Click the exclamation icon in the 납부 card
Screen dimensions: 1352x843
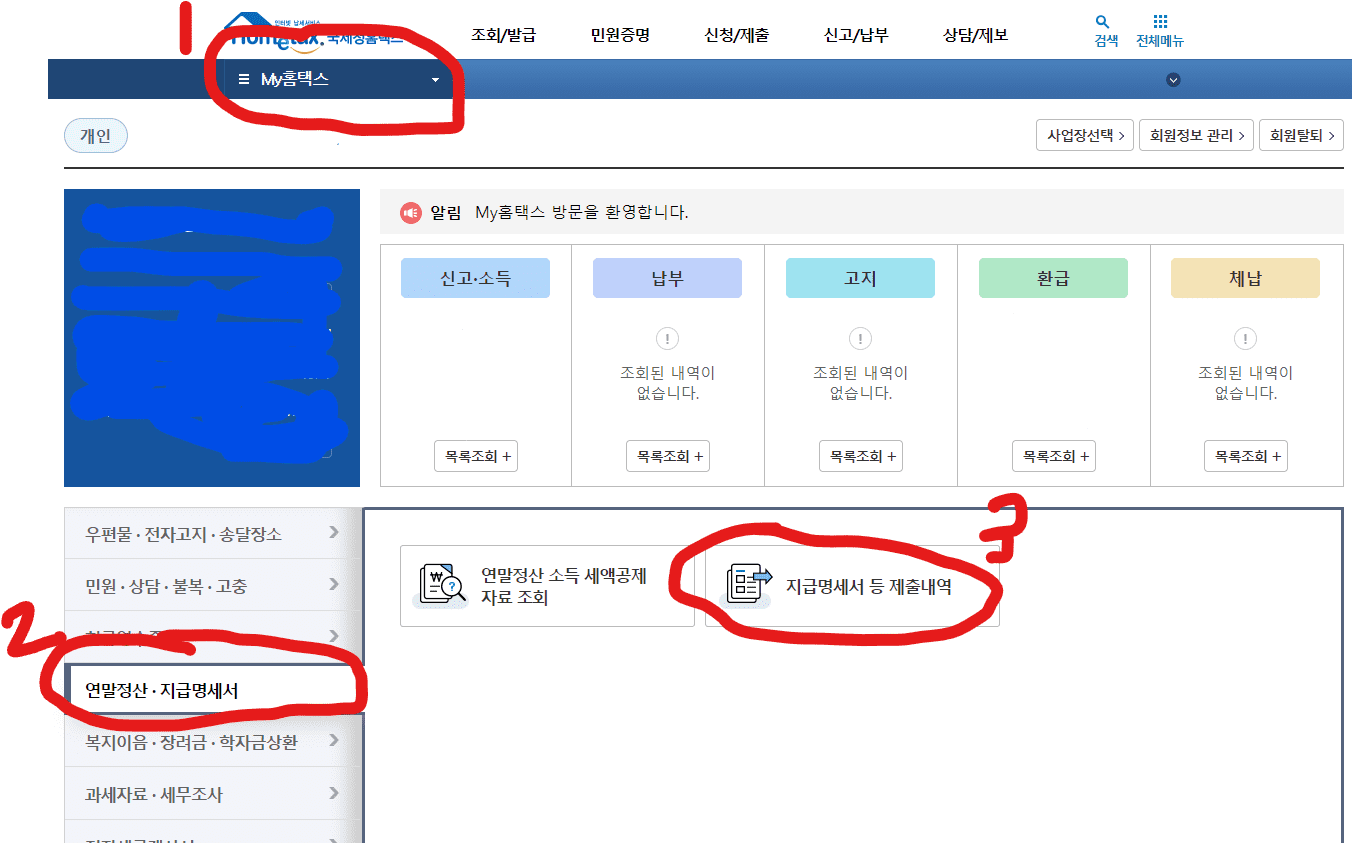[667, 338]
